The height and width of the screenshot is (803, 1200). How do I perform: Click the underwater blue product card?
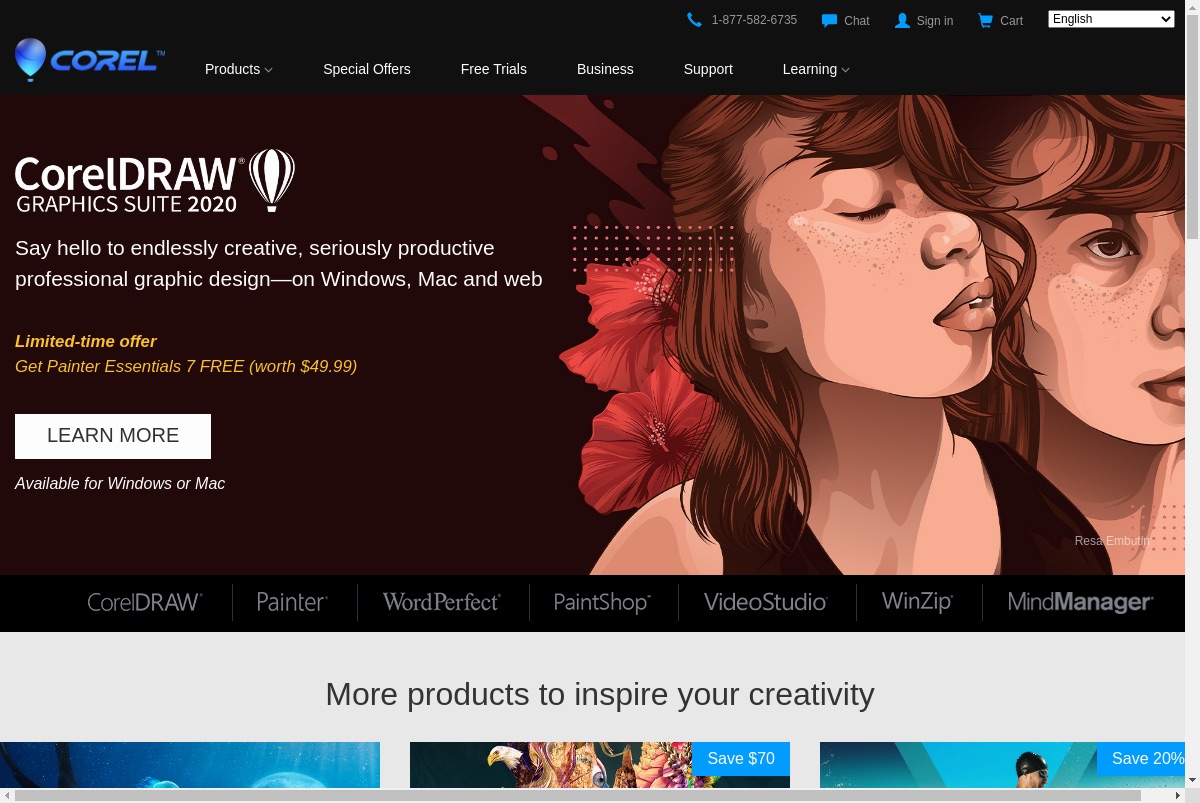pos(190,765)
